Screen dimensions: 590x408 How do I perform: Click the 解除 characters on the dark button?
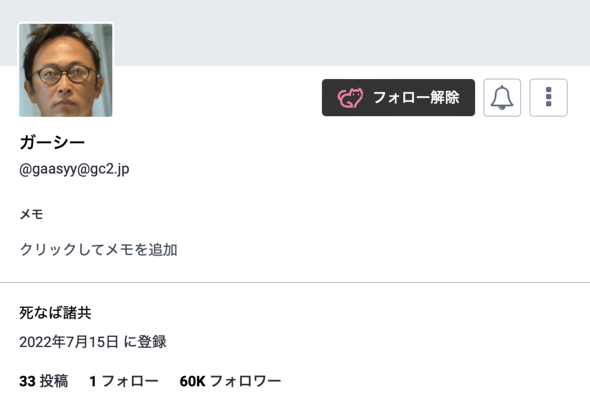pos(445,97)
